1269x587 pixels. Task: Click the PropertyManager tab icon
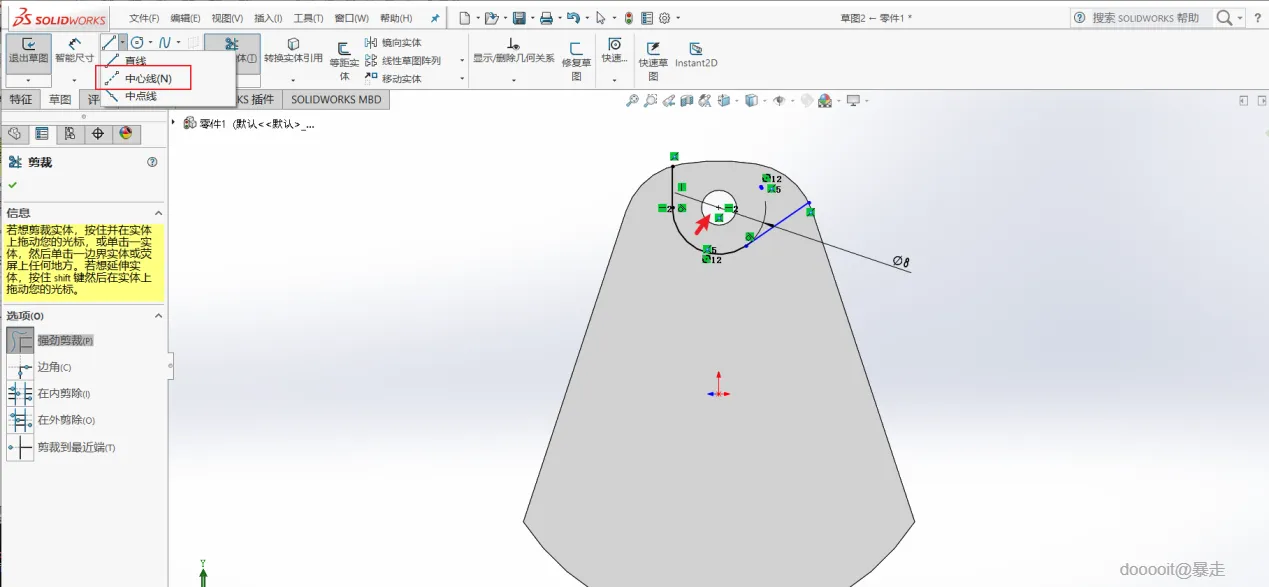[x=42, y=134]
